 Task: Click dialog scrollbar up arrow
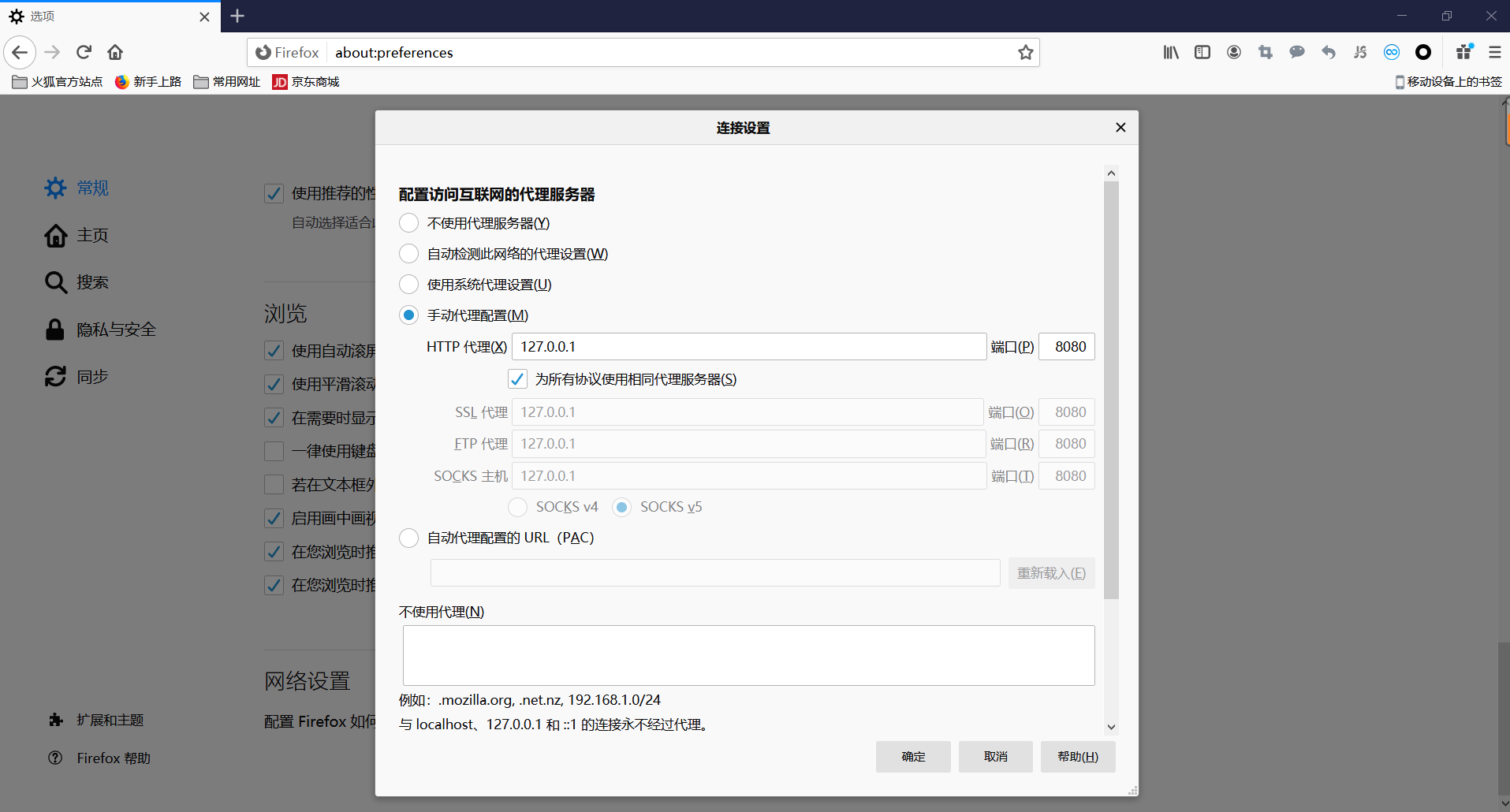(1111, 173)
